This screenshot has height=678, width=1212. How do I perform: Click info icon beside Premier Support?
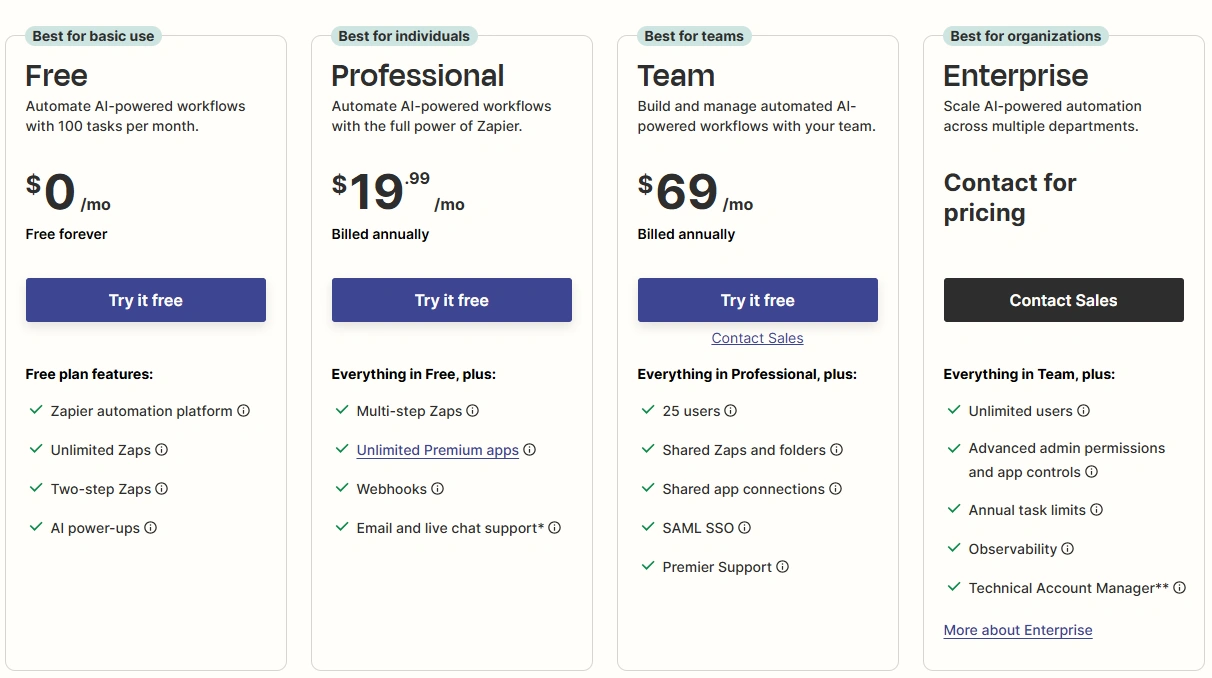coord(783,567)
